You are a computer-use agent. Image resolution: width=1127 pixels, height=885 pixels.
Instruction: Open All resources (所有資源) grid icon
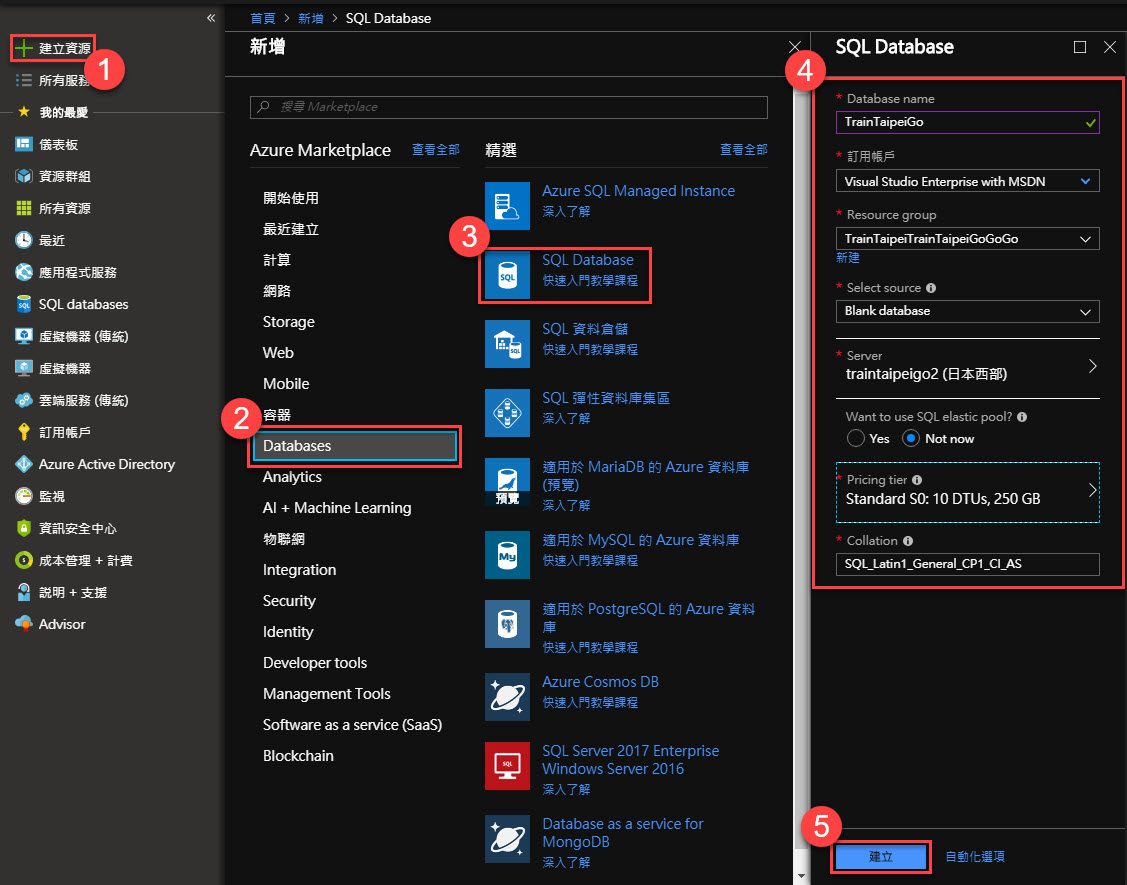(x=24, y=208)
